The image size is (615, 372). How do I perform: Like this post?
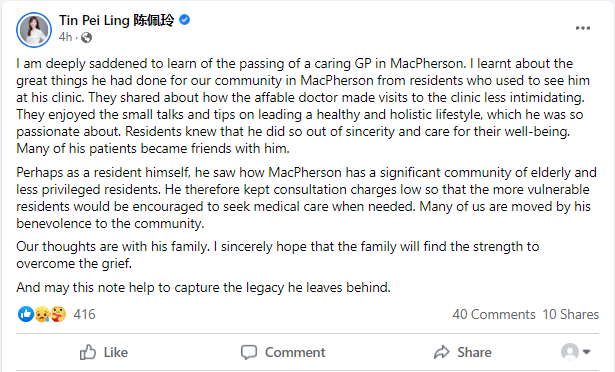[x=104, y=352]
